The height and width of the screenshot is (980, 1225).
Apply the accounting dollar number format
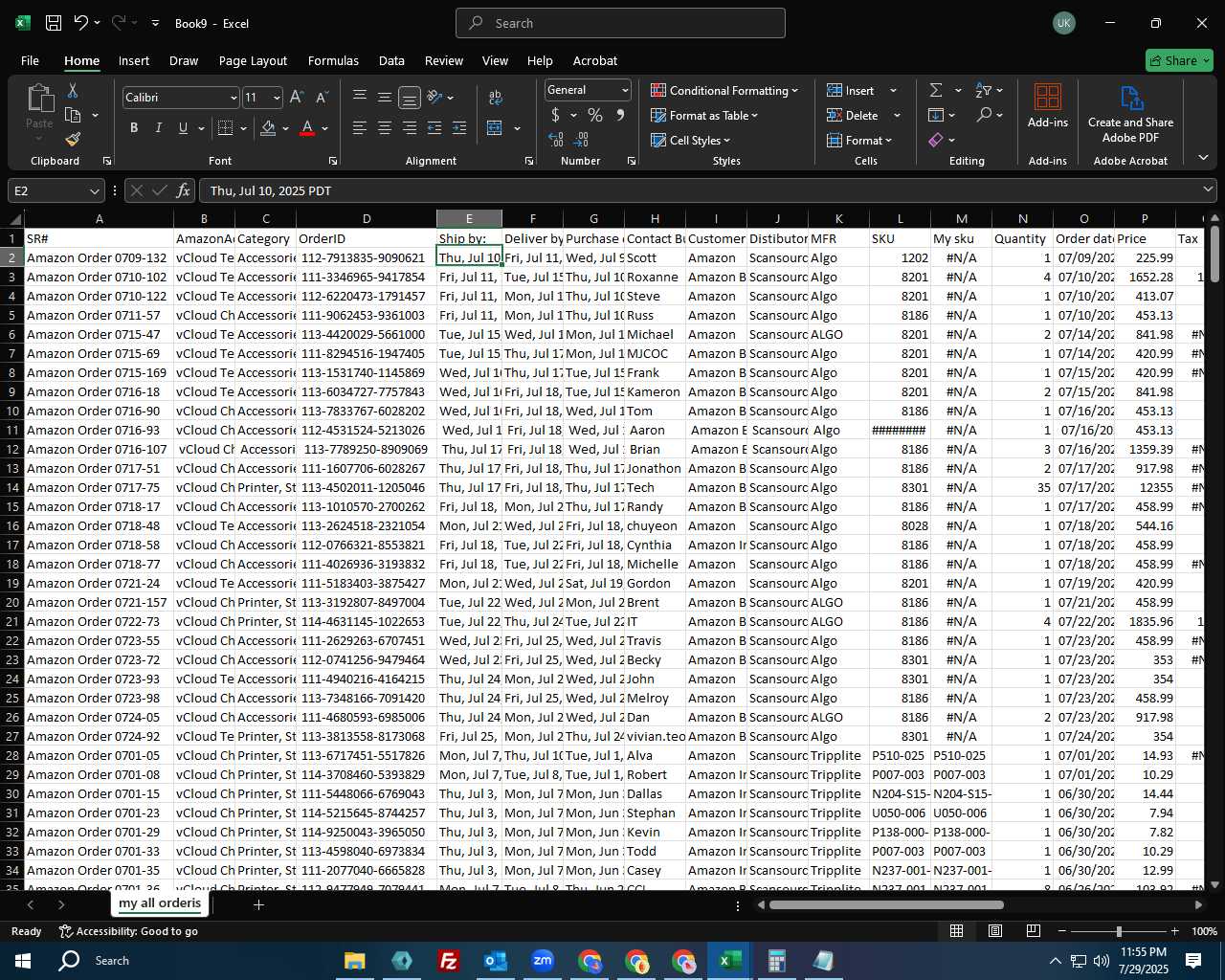click(x=555, y=115)
